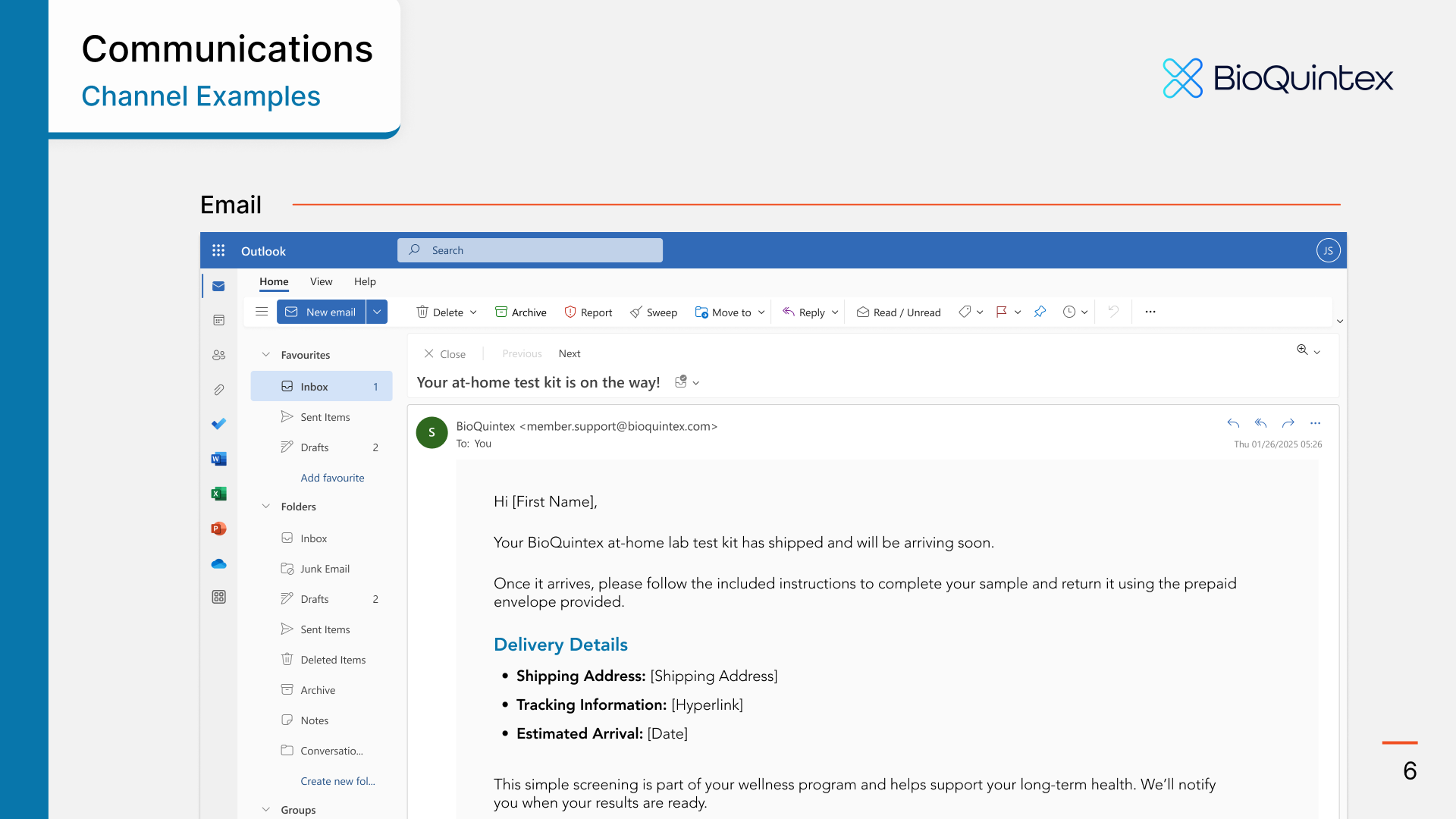Open the Excel app icon in sidebar

(218, 494)
